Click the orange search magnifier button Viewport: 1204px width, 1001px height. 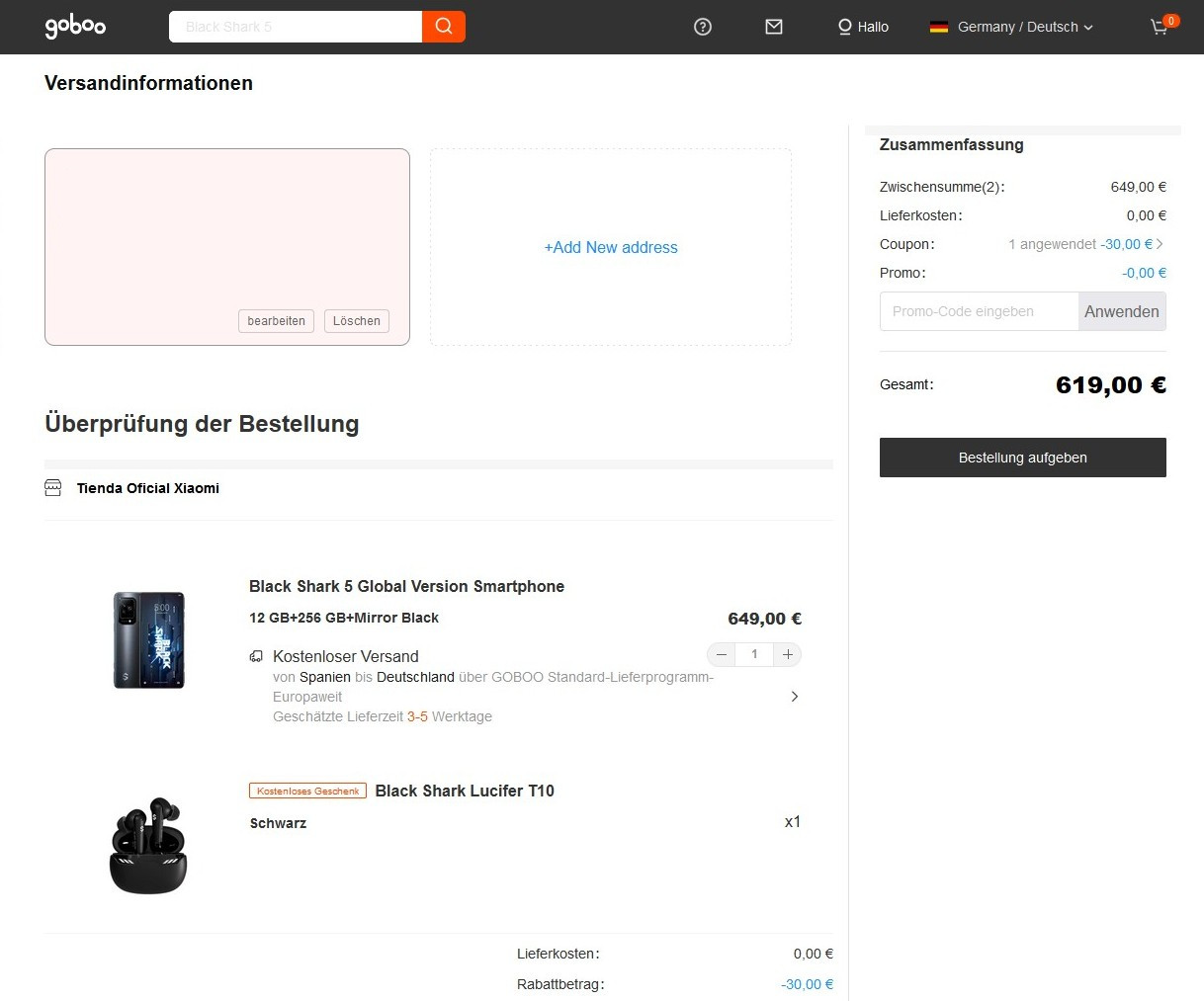coord(444,27)
